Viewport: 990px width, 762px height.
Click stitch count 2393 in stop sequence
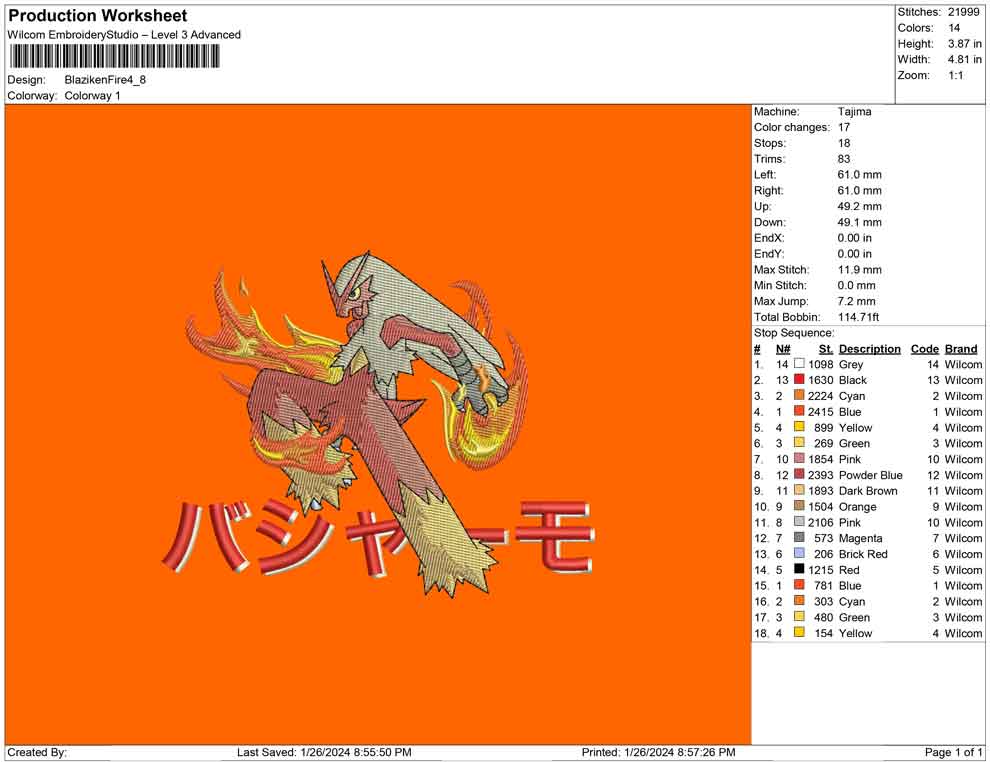coord(820,475)
